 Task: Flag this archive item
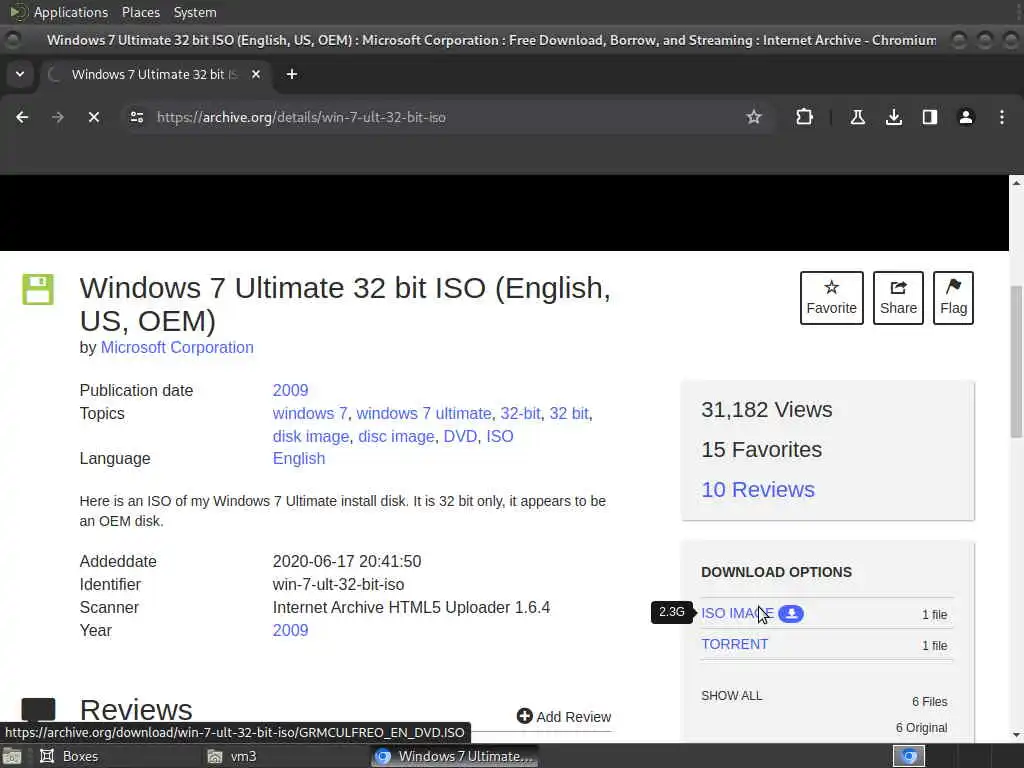(x=953, y=298)
